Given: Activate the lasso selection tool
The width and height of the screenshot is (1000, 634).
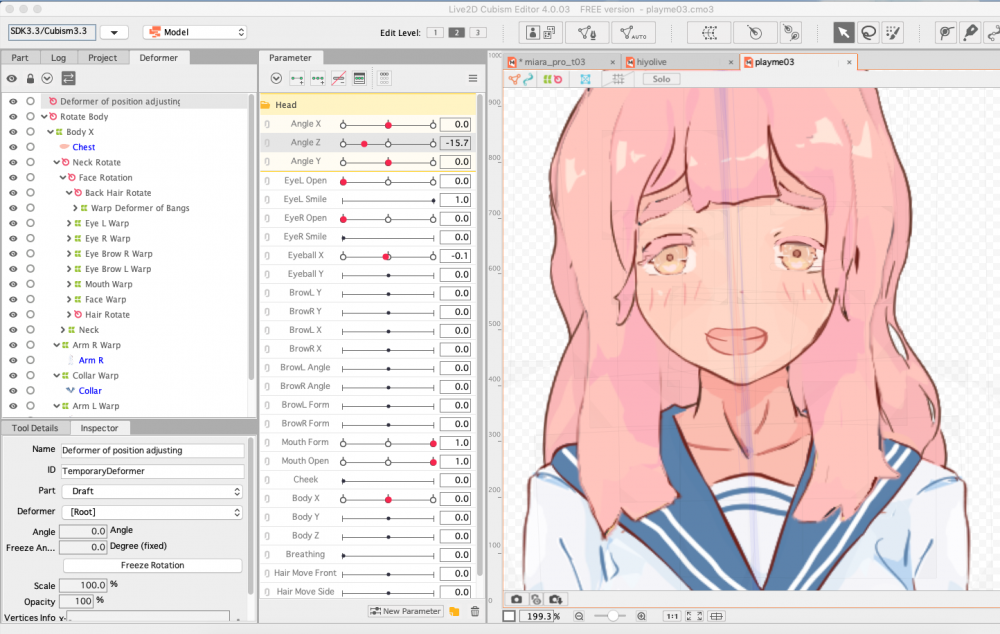Looking at the screenshot, I should [869, 32].
